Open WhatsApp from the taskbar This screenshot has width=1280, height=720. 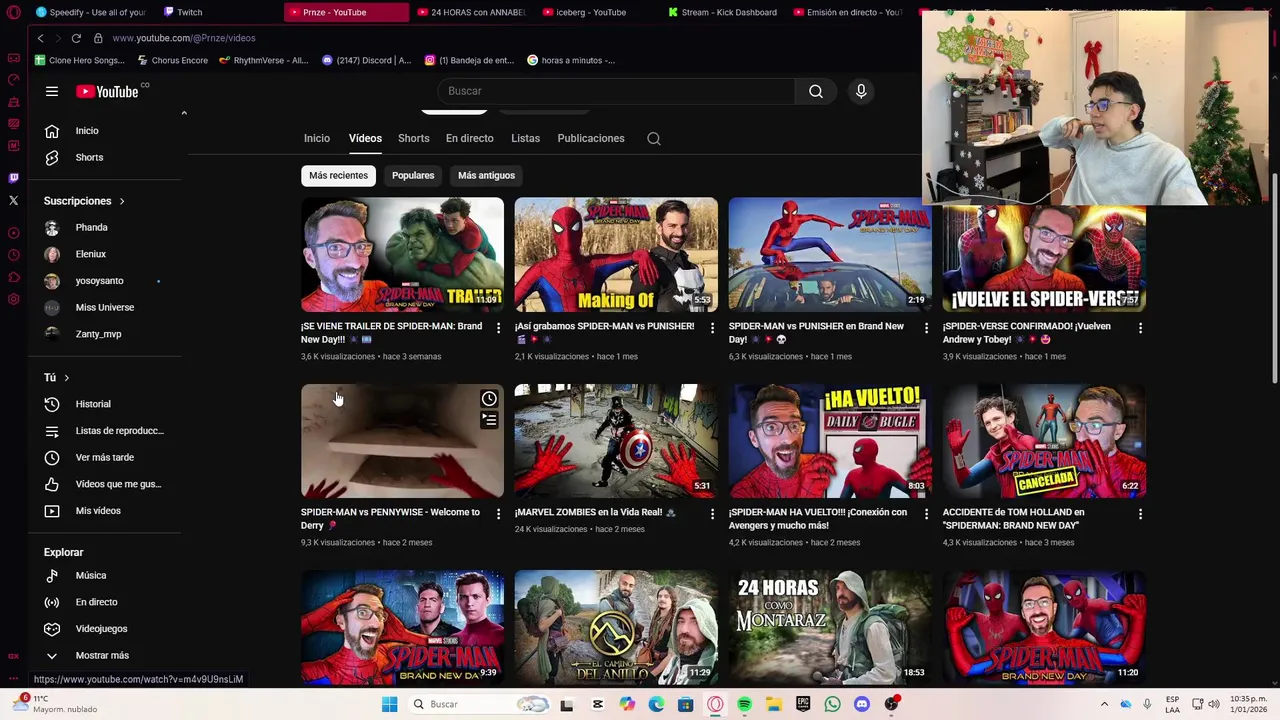[x=832, y=704]
